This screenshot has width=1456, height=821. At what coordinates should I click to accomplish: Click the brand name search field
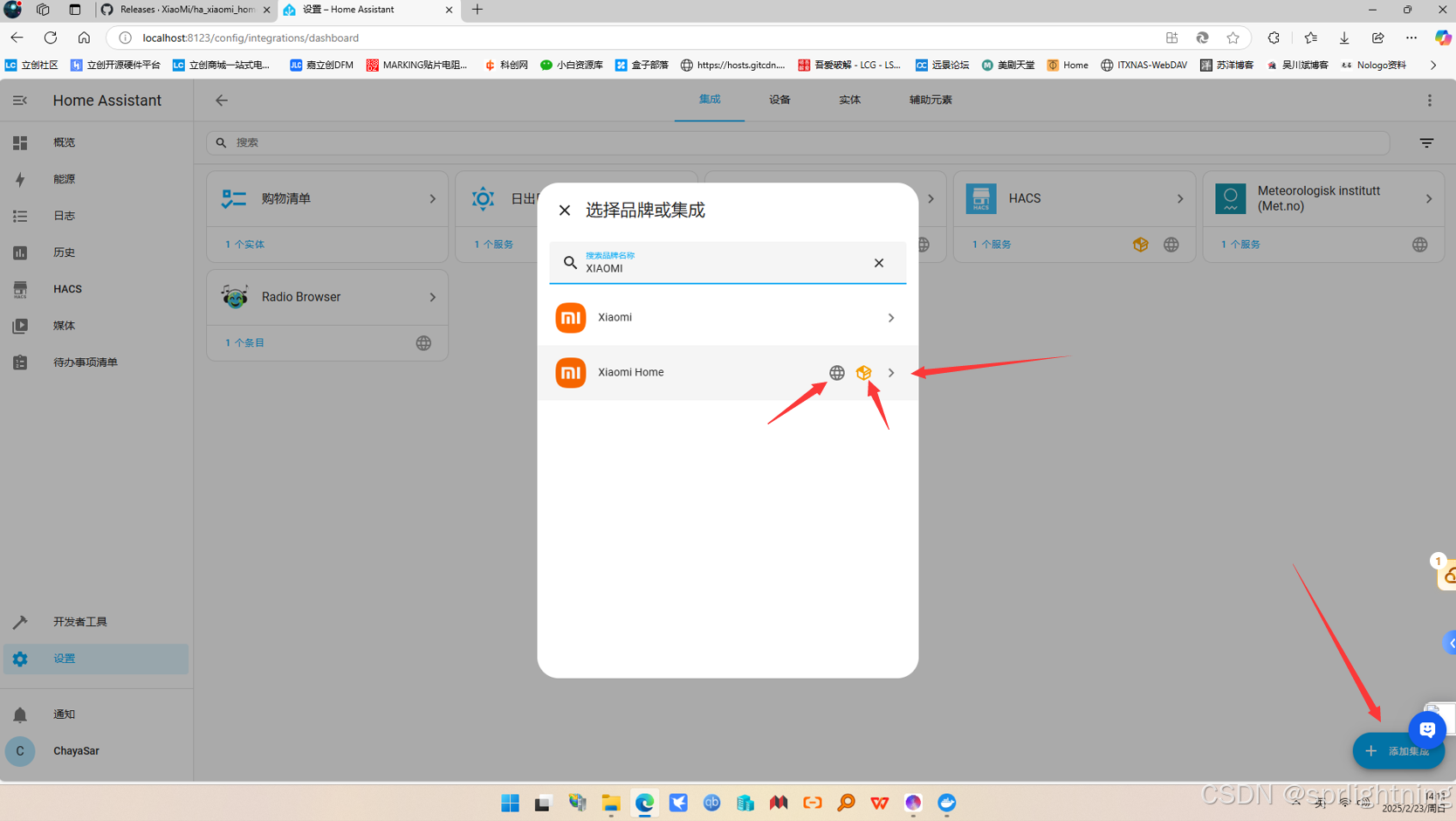click(727, 263)
